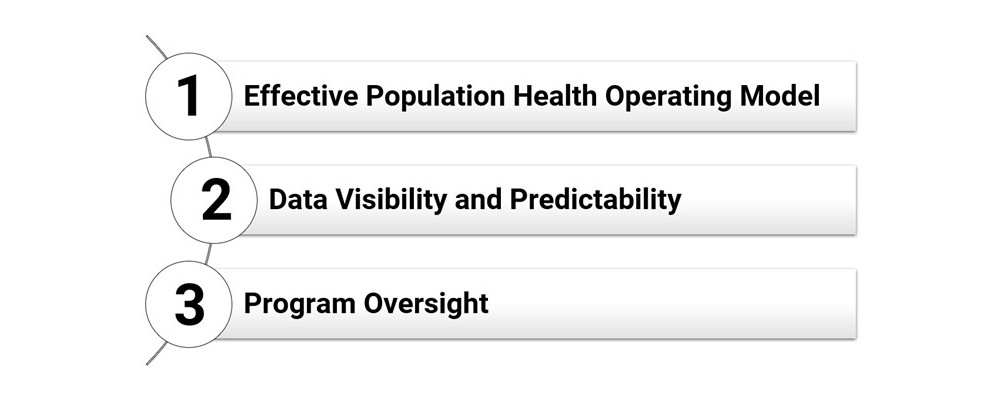Click the number 1 circle
Screen dimensions: 1000x400
(189, 96)
